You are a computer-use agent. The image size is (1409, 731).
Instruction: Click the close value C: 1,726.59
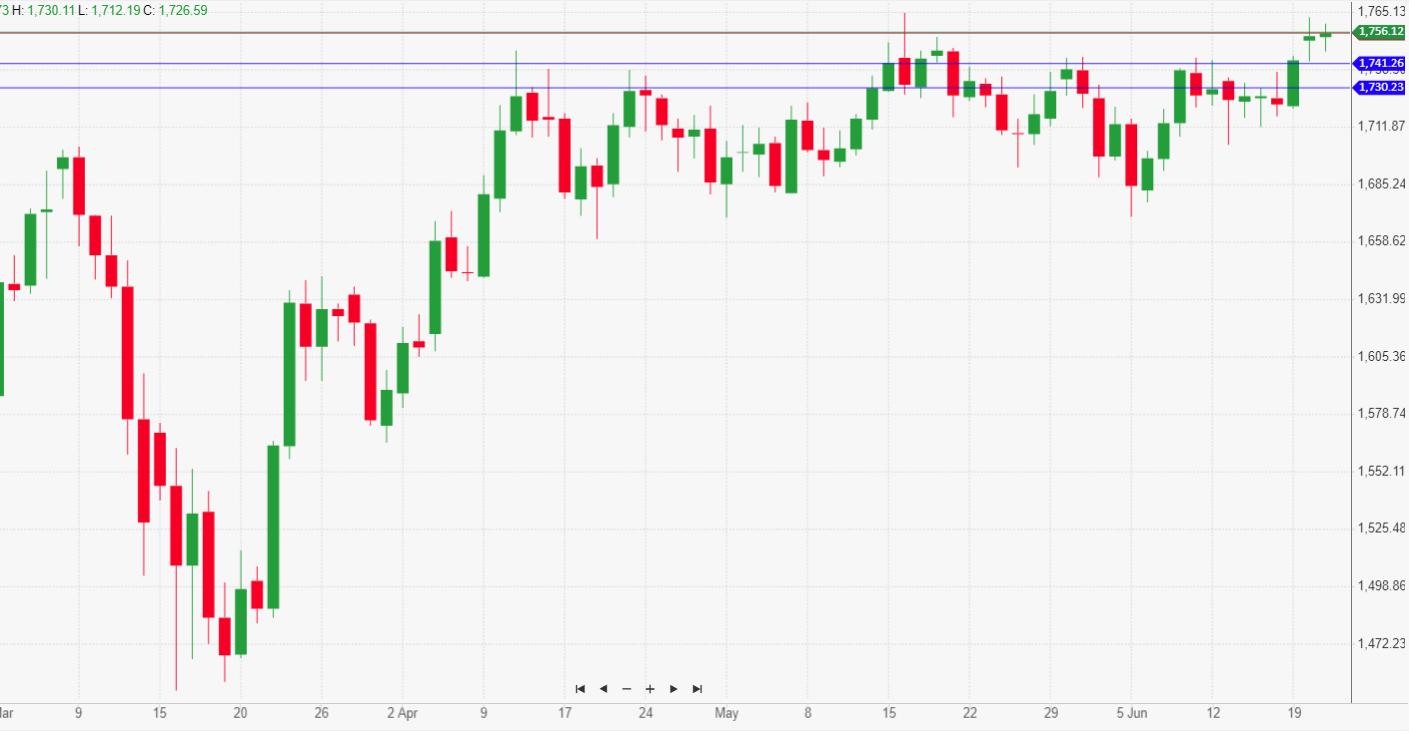coord(175,9)
